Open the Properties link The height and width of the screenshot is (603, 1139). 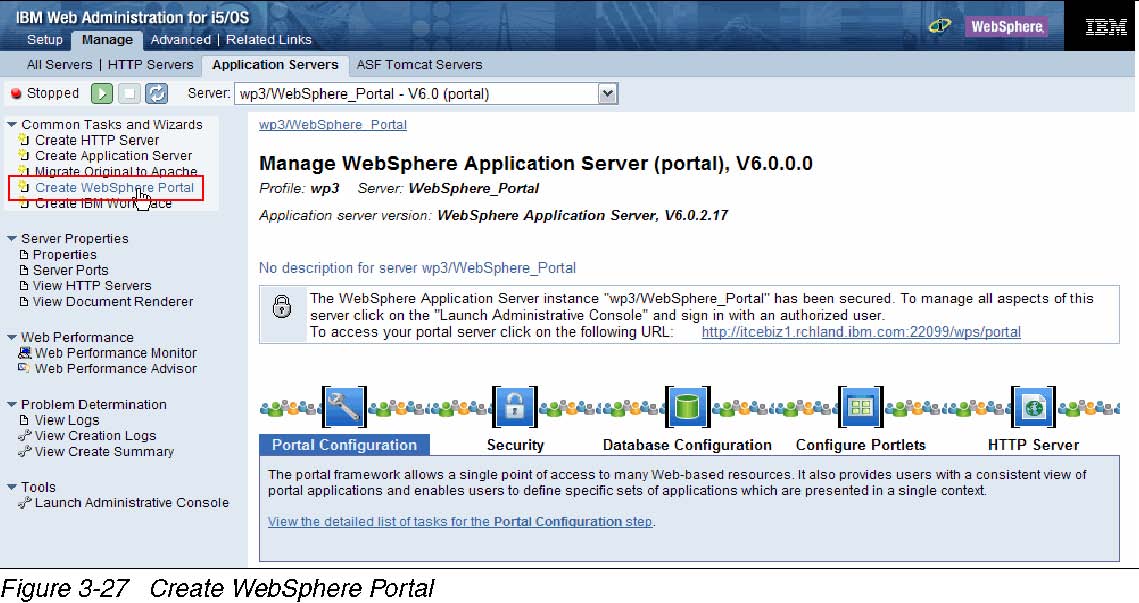65,255
